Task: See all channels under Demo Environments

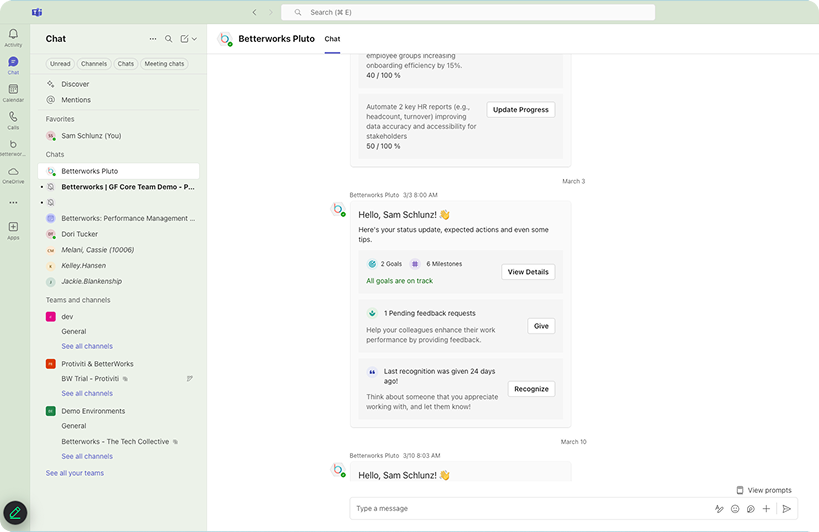Action: (87, 456)
